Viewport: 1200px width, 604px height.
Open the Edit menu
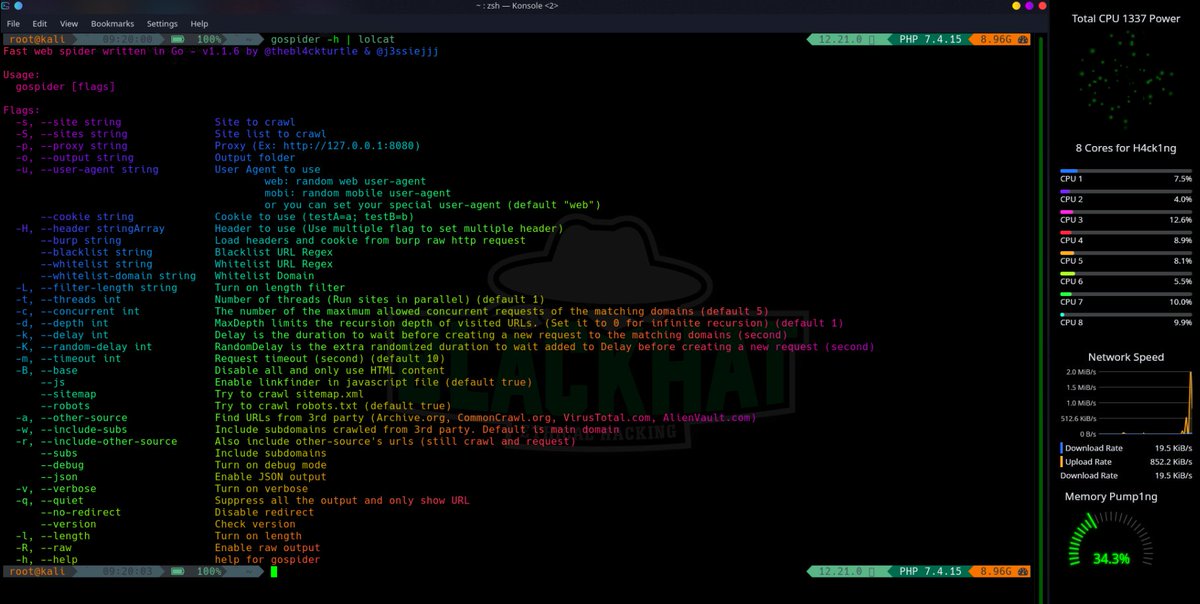tap(40, 23)
